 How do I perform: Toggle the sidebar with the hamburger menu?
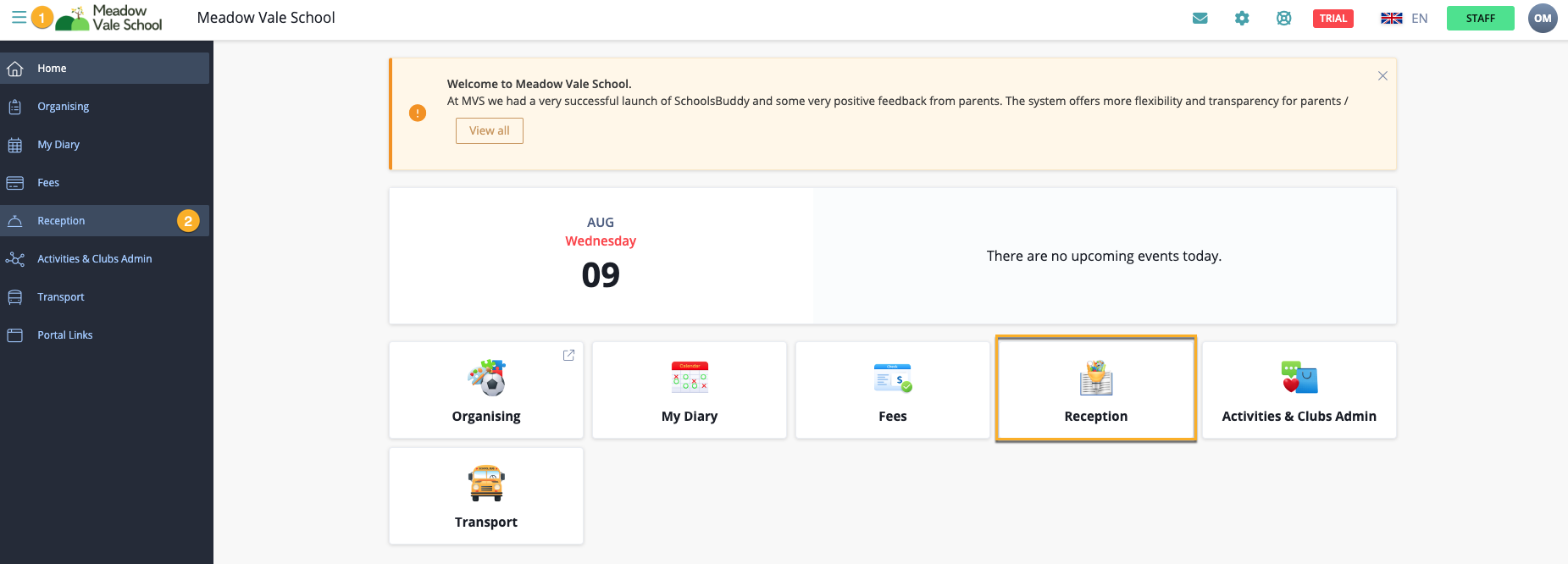tap(18, 18)
